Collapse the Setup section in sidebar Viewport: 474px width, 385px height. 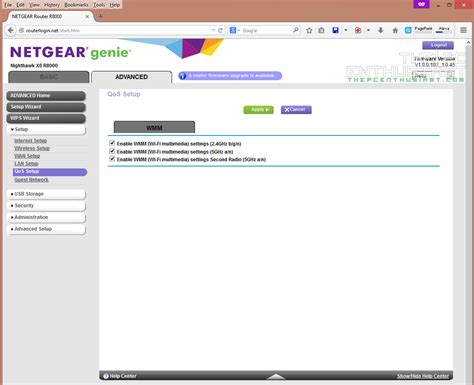click(x=46, y=129)
